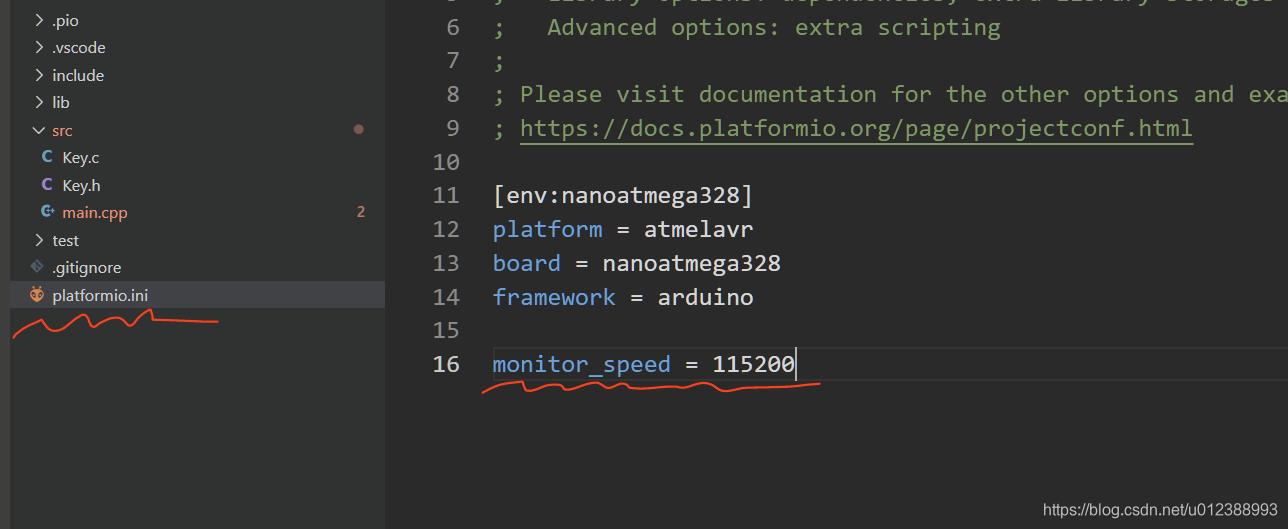
Task: Click the C file icon of Key.c
Action: pos(47,157)
